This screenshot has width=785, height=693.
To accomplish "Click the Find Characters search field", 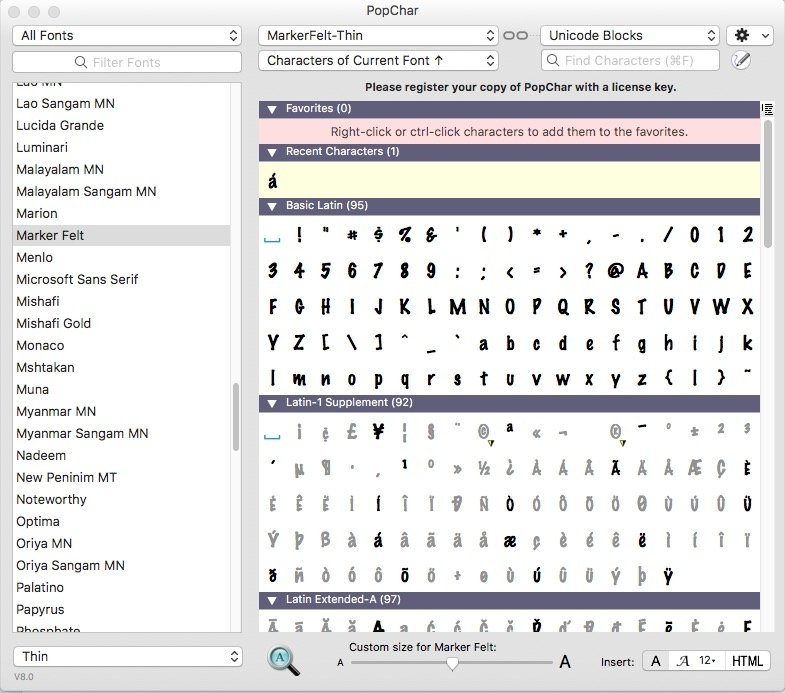I will [630, 61].
